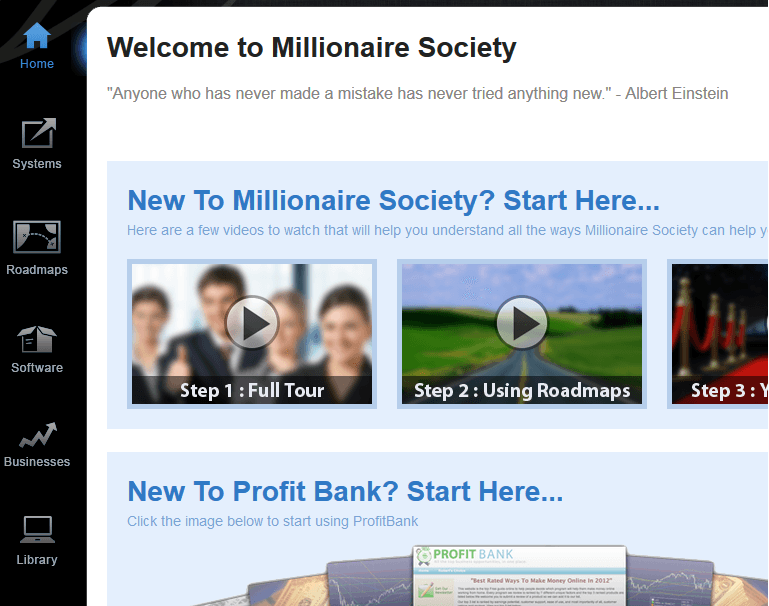Open the Businesses chart icon

point(38,435)
